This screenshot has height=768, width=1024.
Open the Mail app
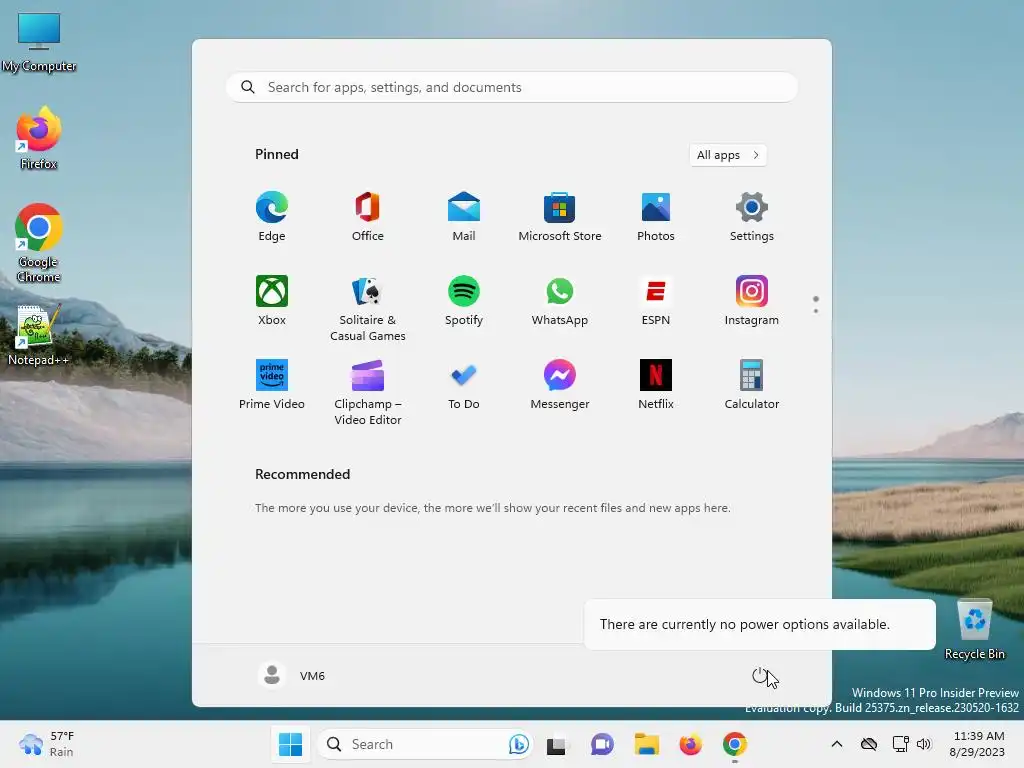pyautogui.click(x=464, y=217)
